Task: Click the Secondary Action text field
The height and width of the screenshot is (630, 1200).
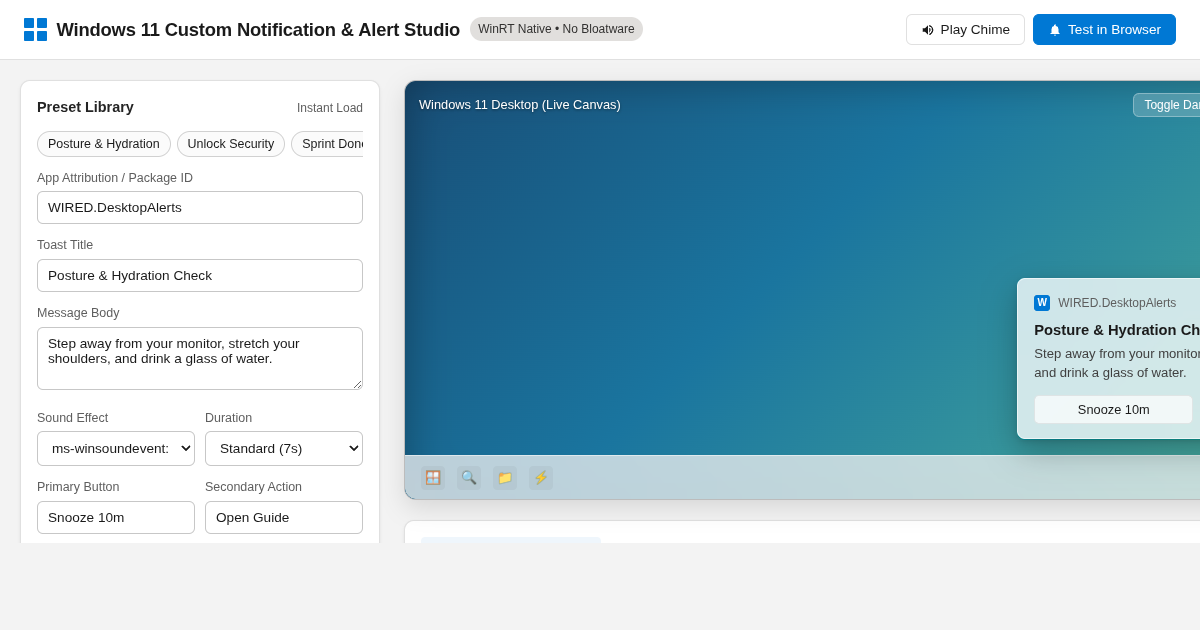Action: point(284,517)
